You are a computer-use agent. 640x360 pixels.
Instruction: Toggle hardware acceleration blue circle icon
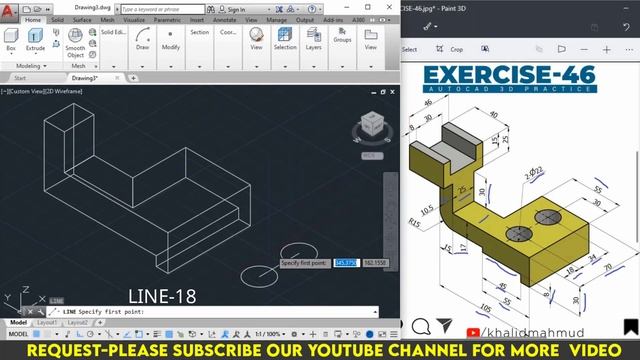(x=369, y=334)
